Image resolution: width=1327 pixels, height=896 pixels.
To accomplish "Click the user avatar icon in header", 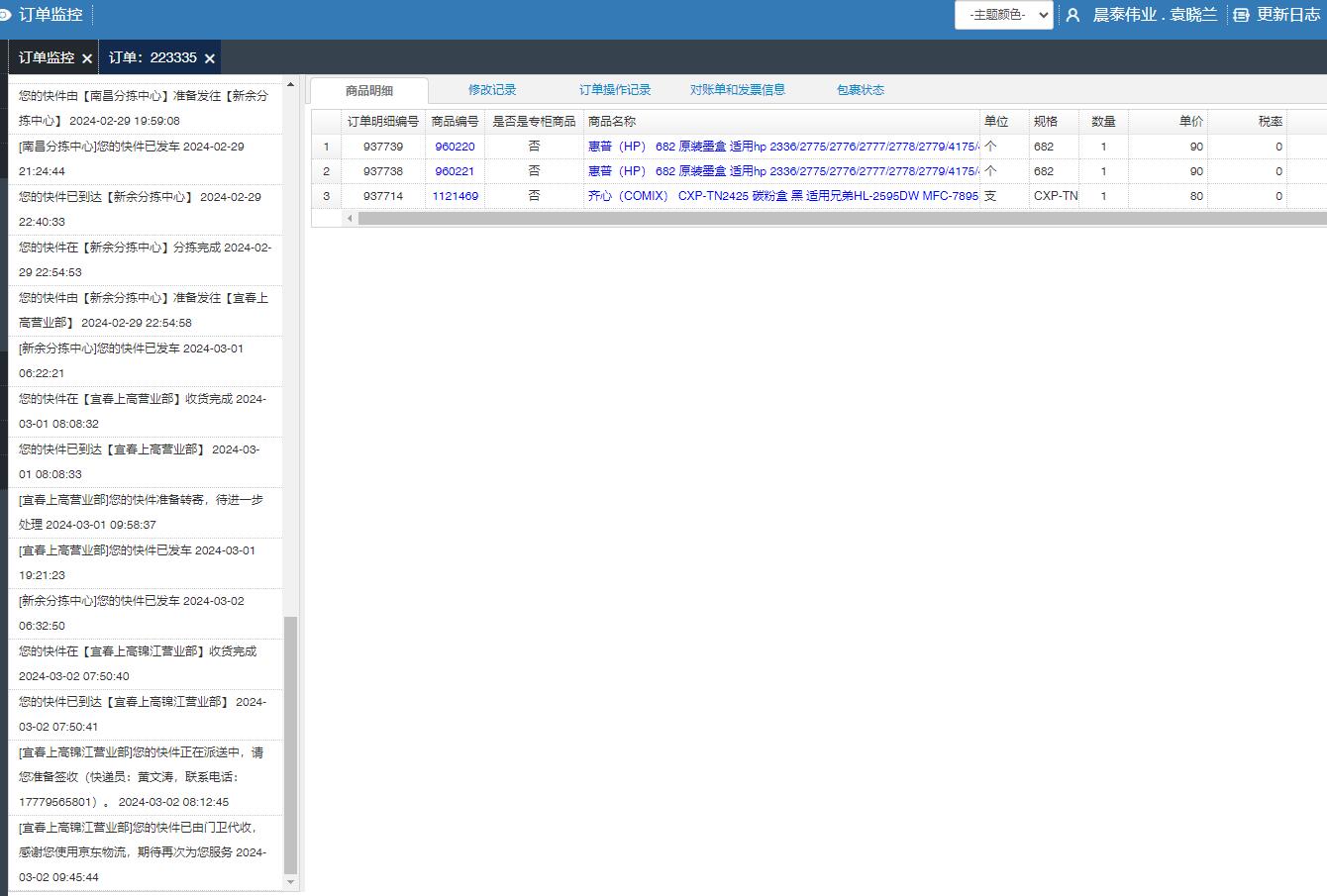I will pyautogui.click(x=1072, y=15).
